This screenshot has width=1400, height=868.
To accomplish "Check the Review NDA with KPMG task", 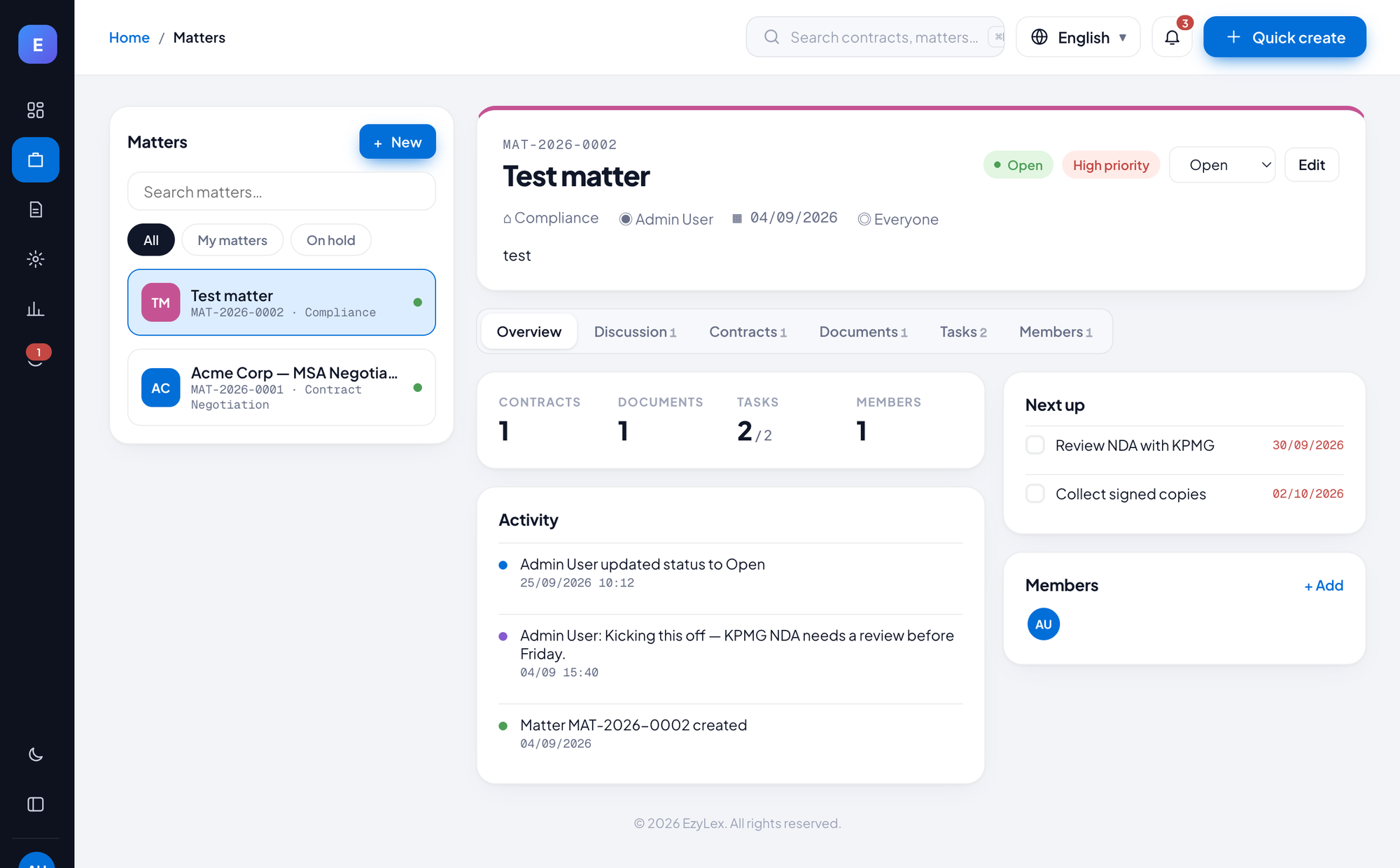I will (1035, 445).
